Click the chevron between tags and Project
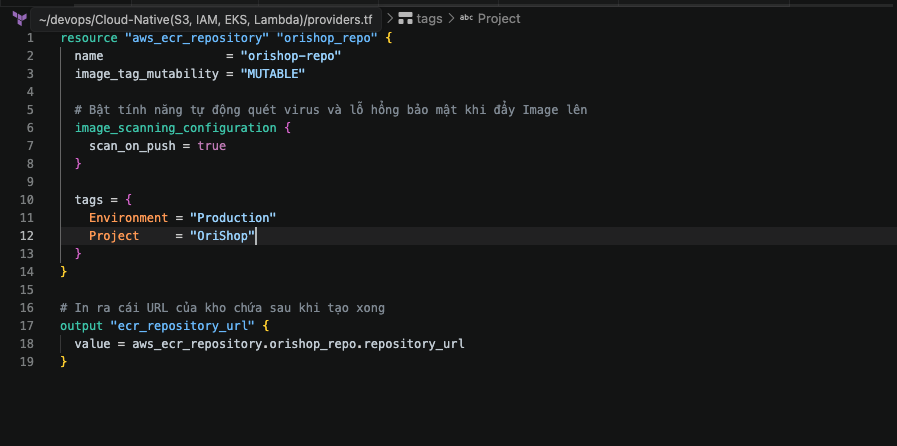 tap(451, 19)
